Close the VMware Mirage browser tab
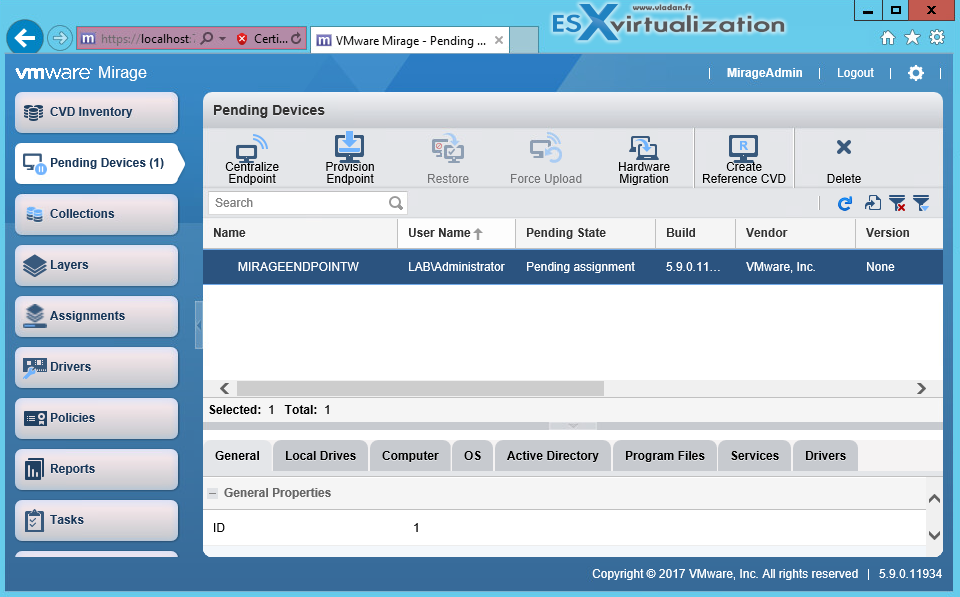Image resolution: width=960 pixels, height=597 pixels. click(499, 40)
